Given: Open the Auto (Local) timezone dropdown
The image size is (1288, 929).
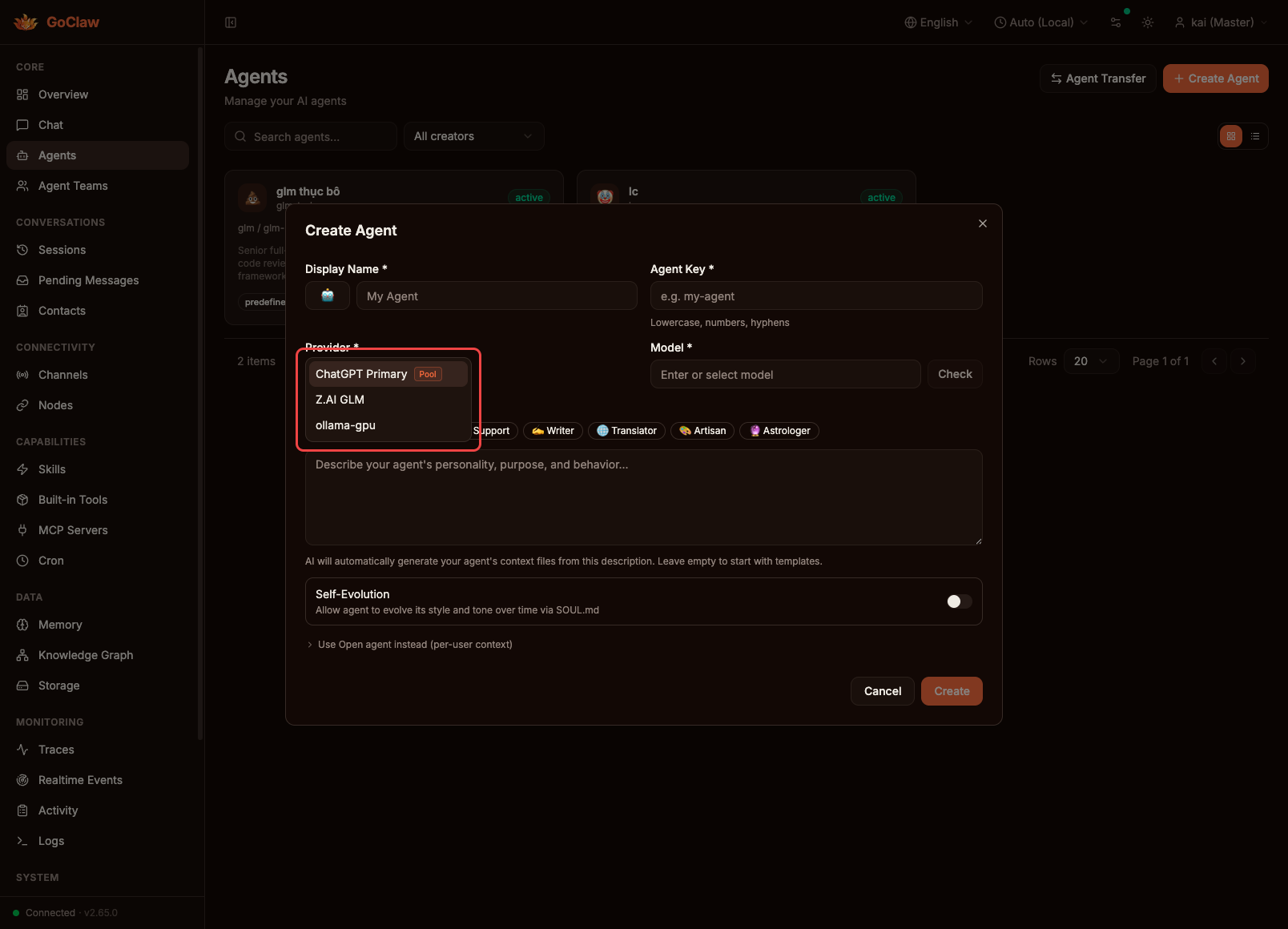Looking at the screenshot, I should tap(1040, 22).
